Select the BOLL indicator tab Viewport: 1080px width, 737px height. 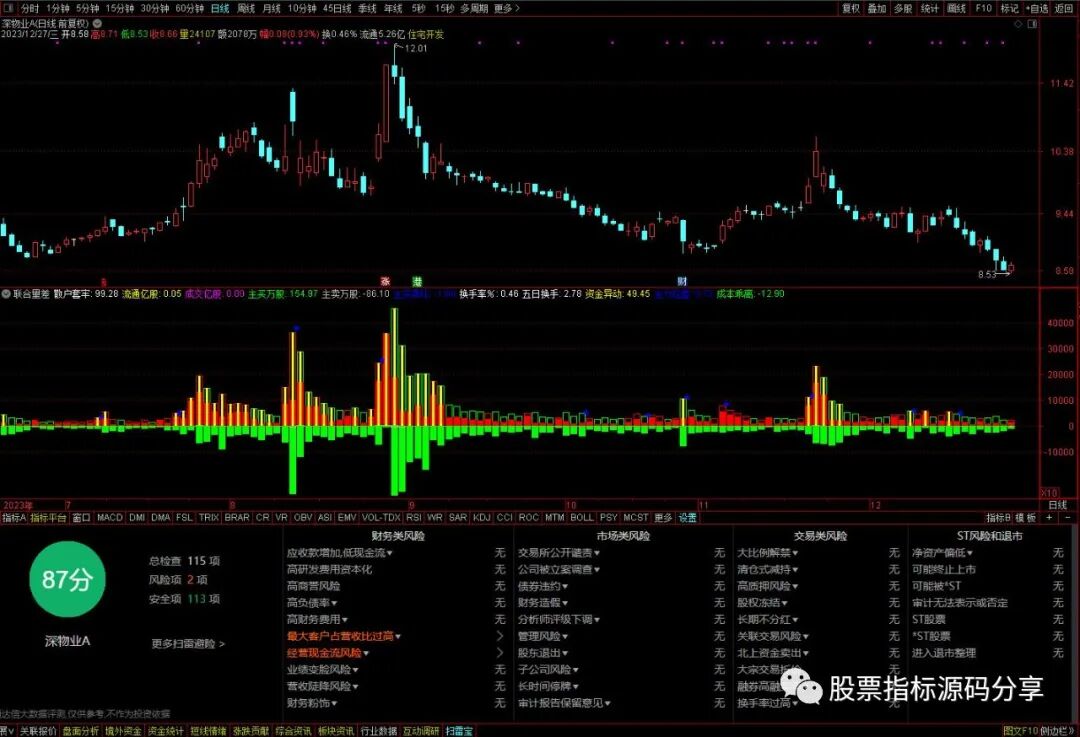tap(582, 517)
